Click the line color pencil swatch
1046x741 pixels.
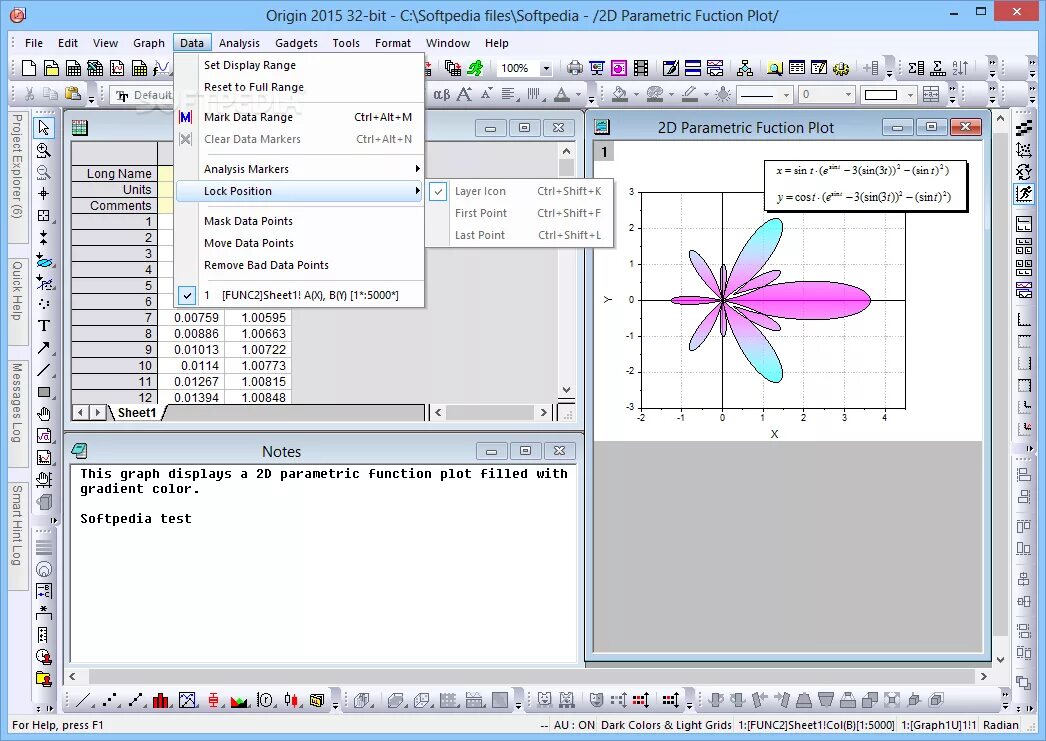690,94
